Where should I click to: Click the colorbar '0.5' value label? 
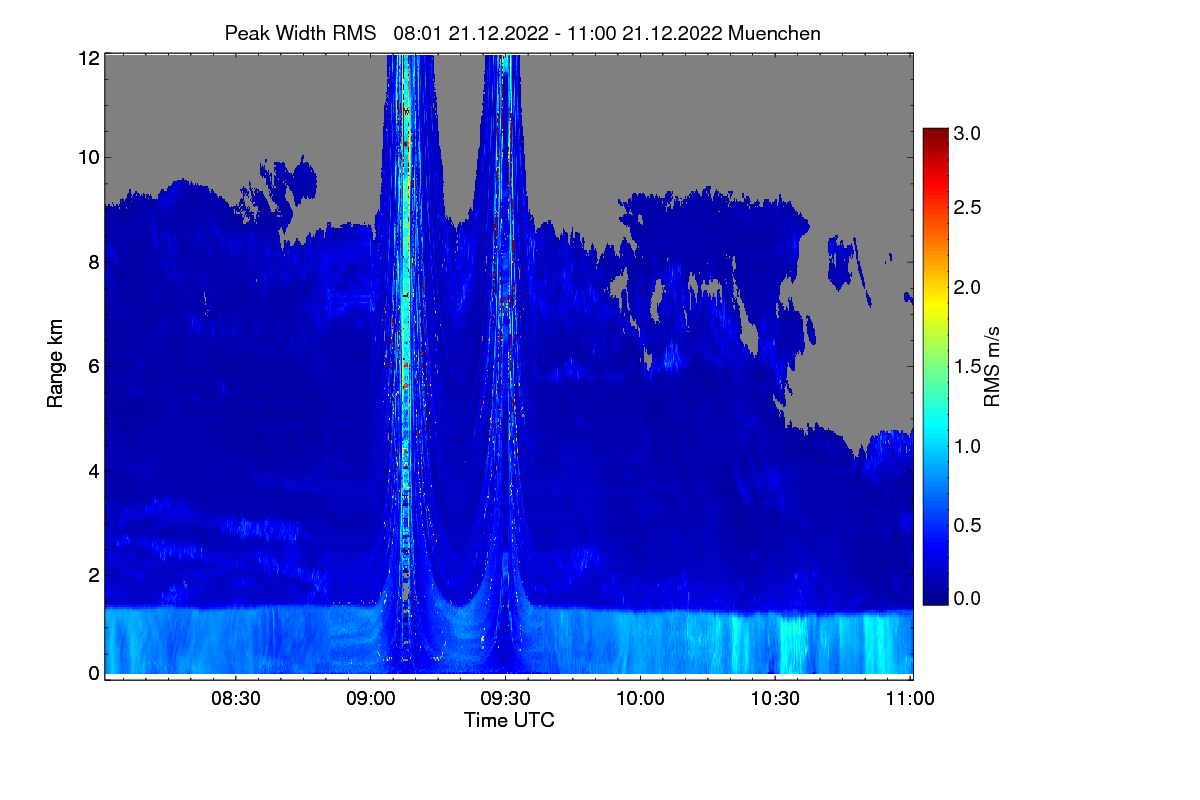tap(968, 525)
